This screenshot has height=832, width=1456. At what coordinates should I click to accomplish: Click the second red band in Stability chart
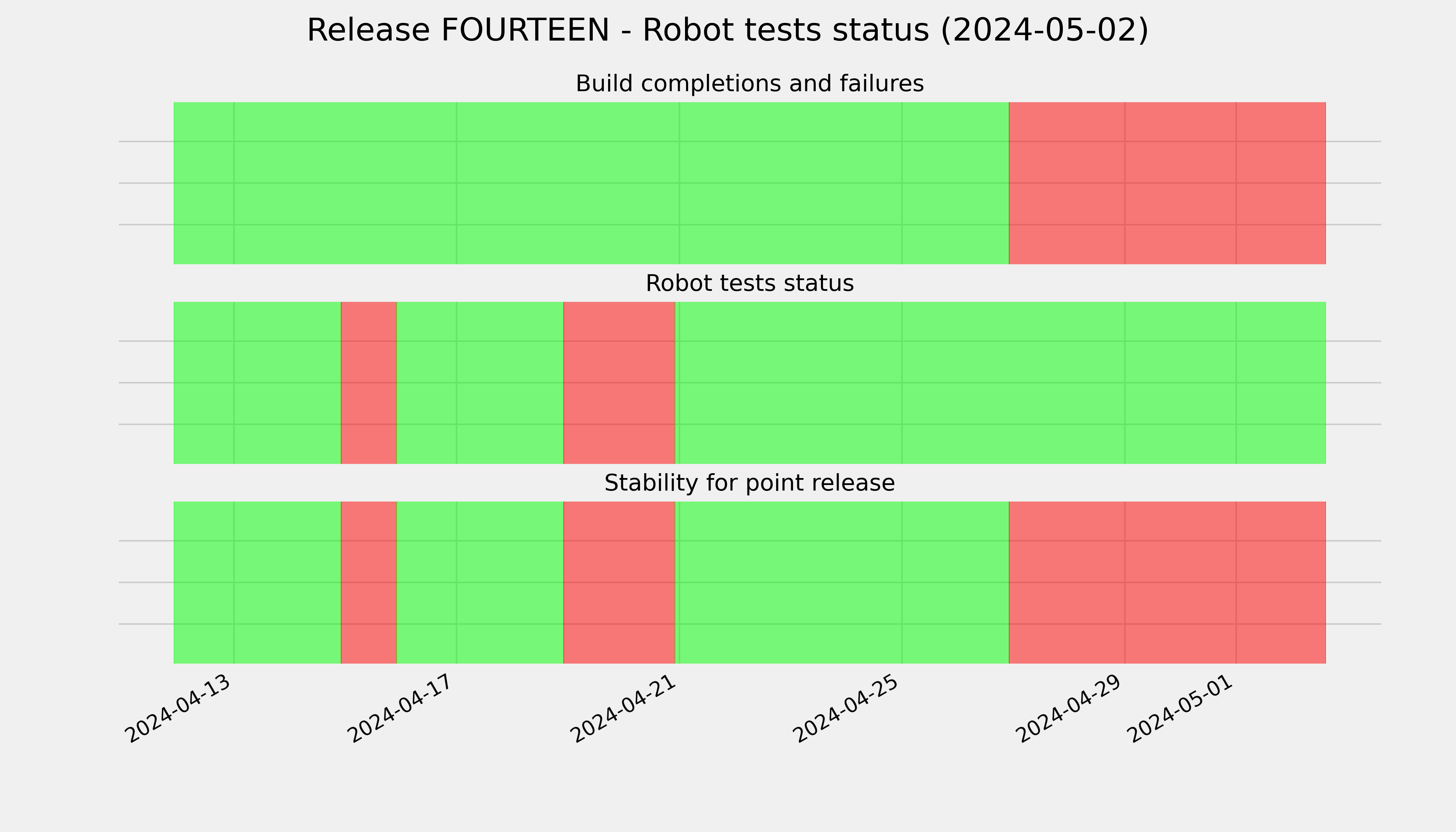pos(619,582)
